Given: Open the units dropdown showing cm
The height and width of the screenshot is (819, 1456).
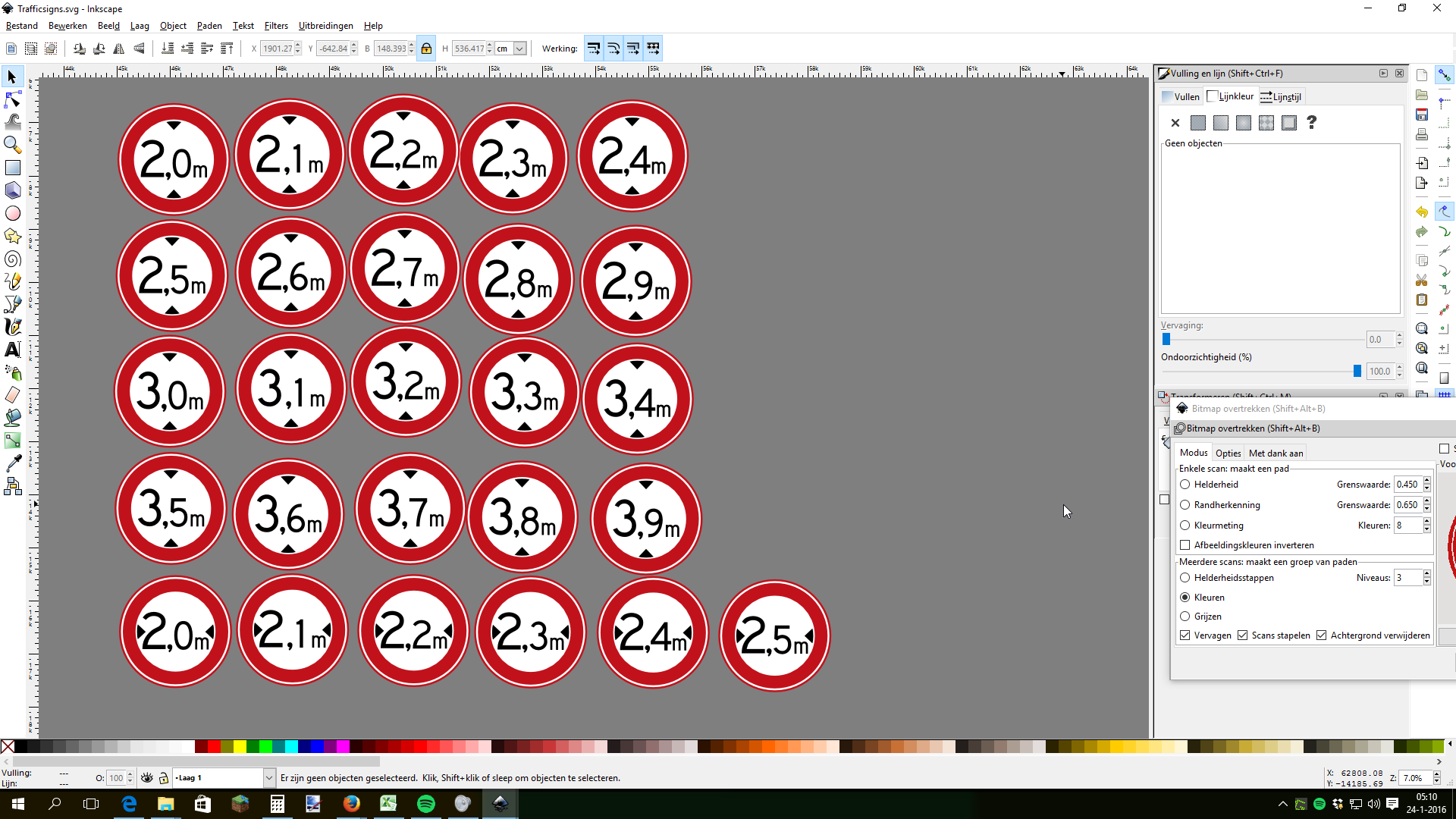Looking at the screenshot, I should point(519,49).
